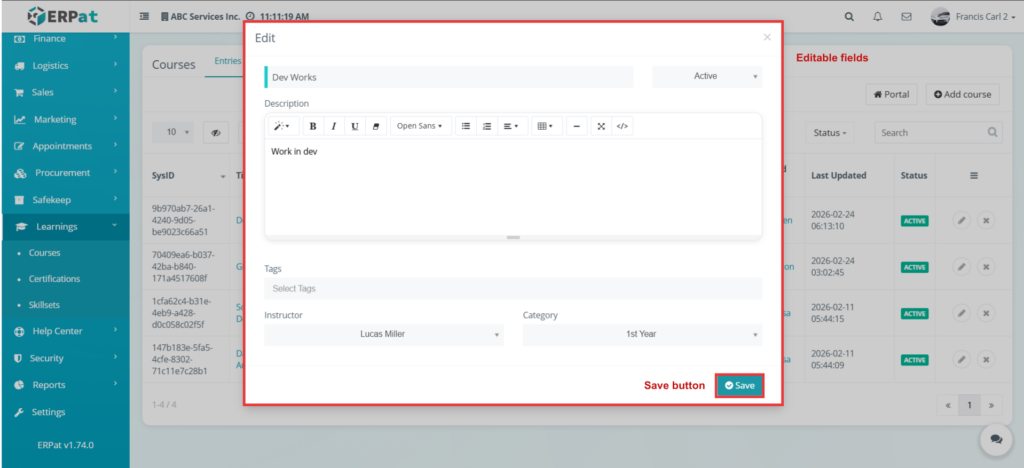1024x468 pixels.
Task: Open the table column menu icon
Action: [974, 176]
